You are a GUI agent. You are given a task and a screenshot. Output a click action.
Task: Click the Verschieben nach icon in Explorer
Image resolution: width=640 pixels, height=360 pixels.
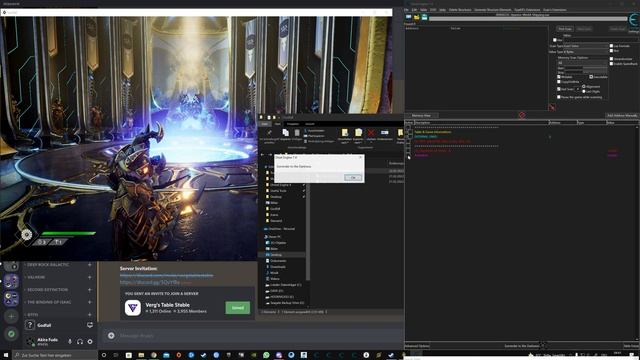pos(345,133)
